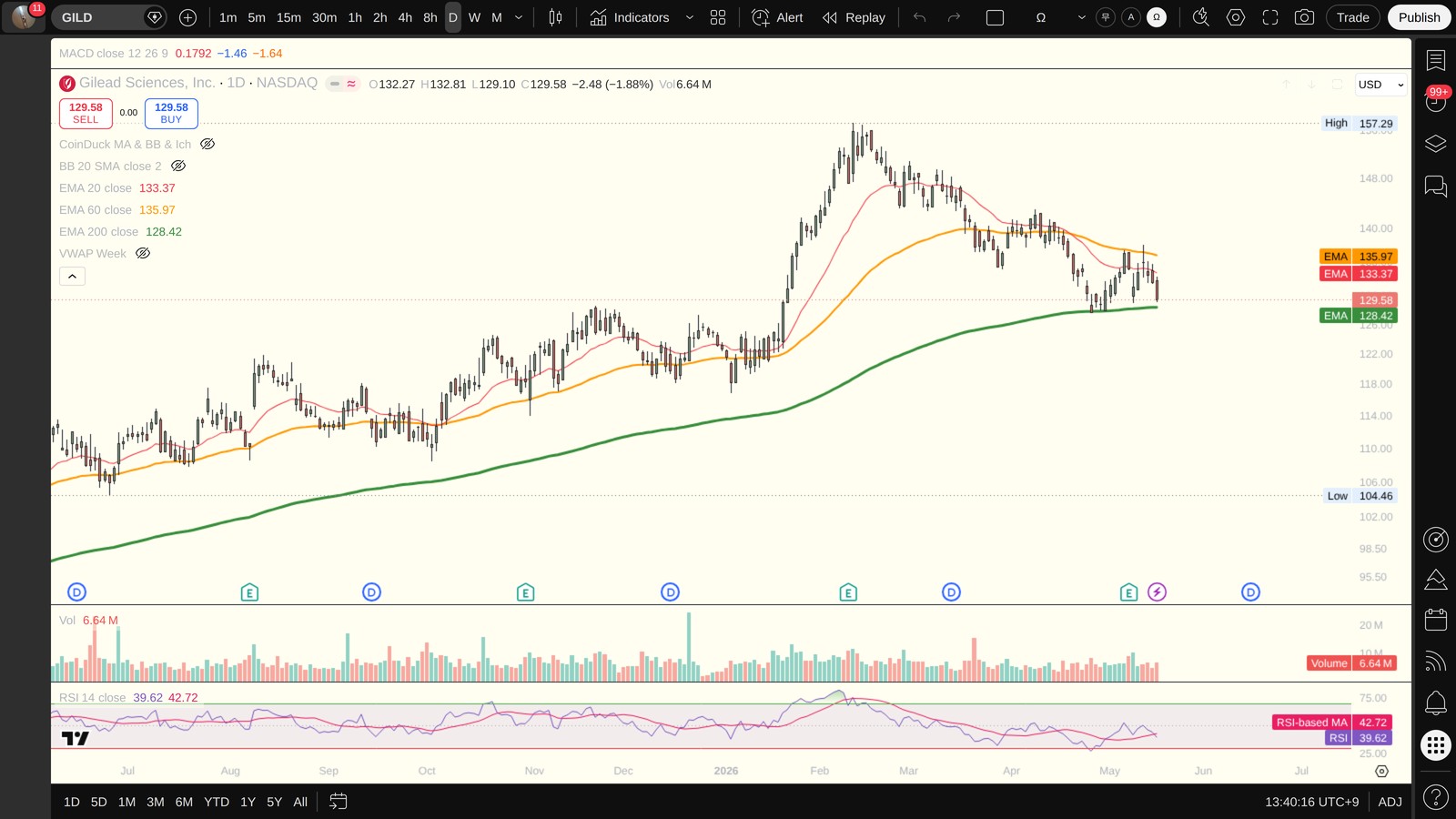Open time axis settings gear
The height and width of the screenshot is (819, 1456).
(x=1381, y=771)
